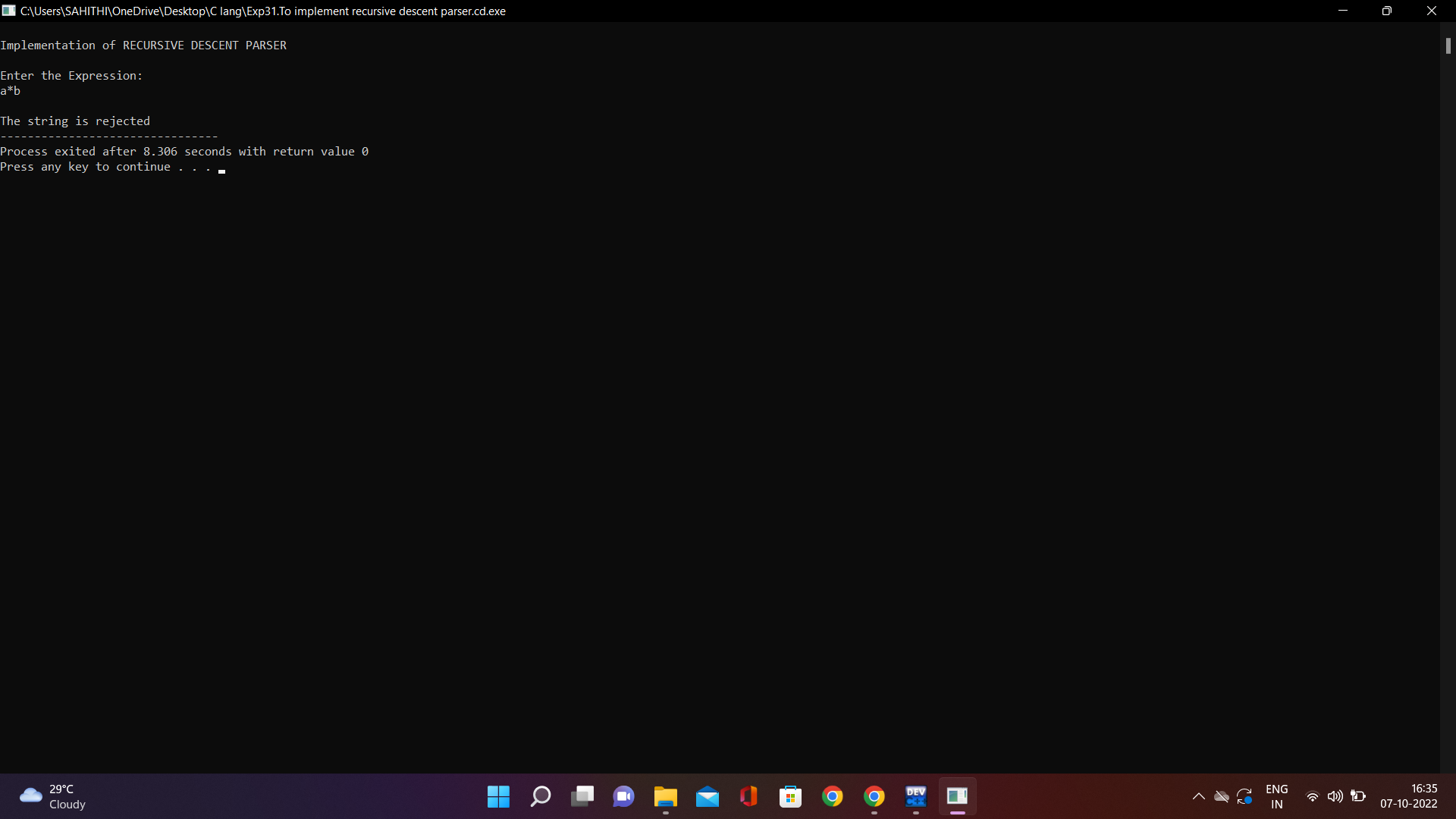
Task: Click the OneDrive not-synced tray icon
Action: point(1221,796)
